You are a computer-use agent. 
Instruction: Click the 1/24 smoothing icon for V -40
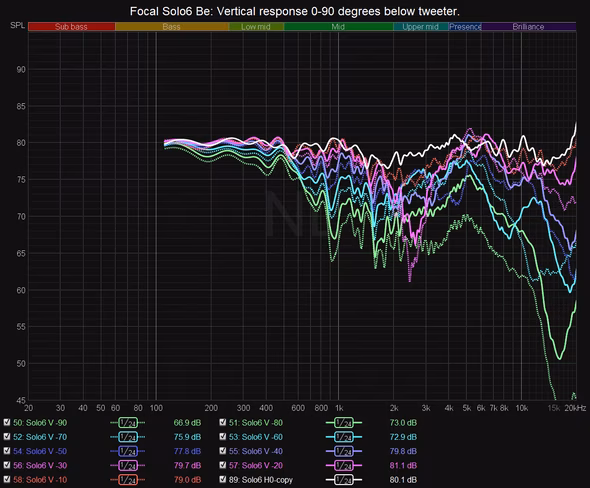click(x=344, y=452)
